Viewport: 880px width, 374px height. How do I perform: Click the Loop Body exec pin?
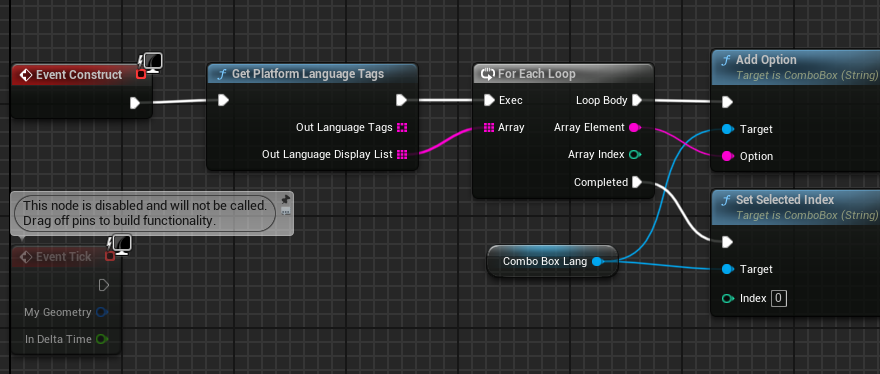tap(637, 100)
